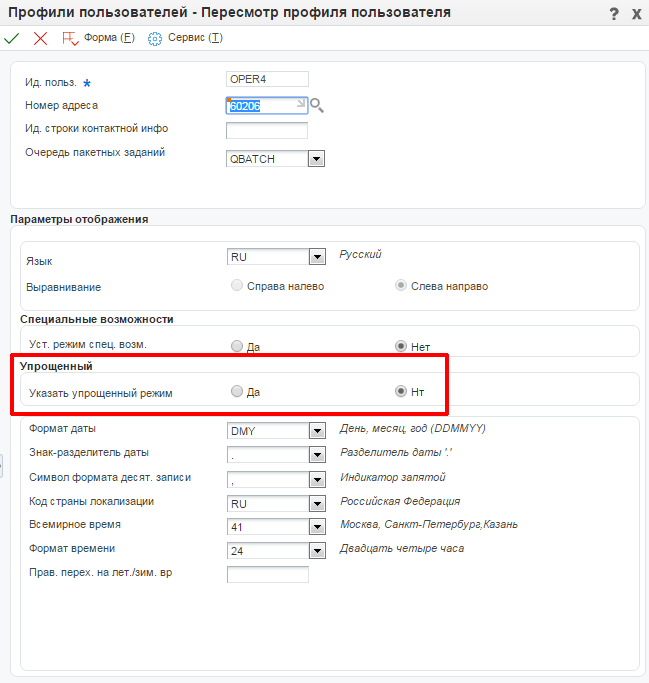Expand the Формат даты dropdown
Screen dimensions: 649x683
pyautogui.click(x=316, y=431)
